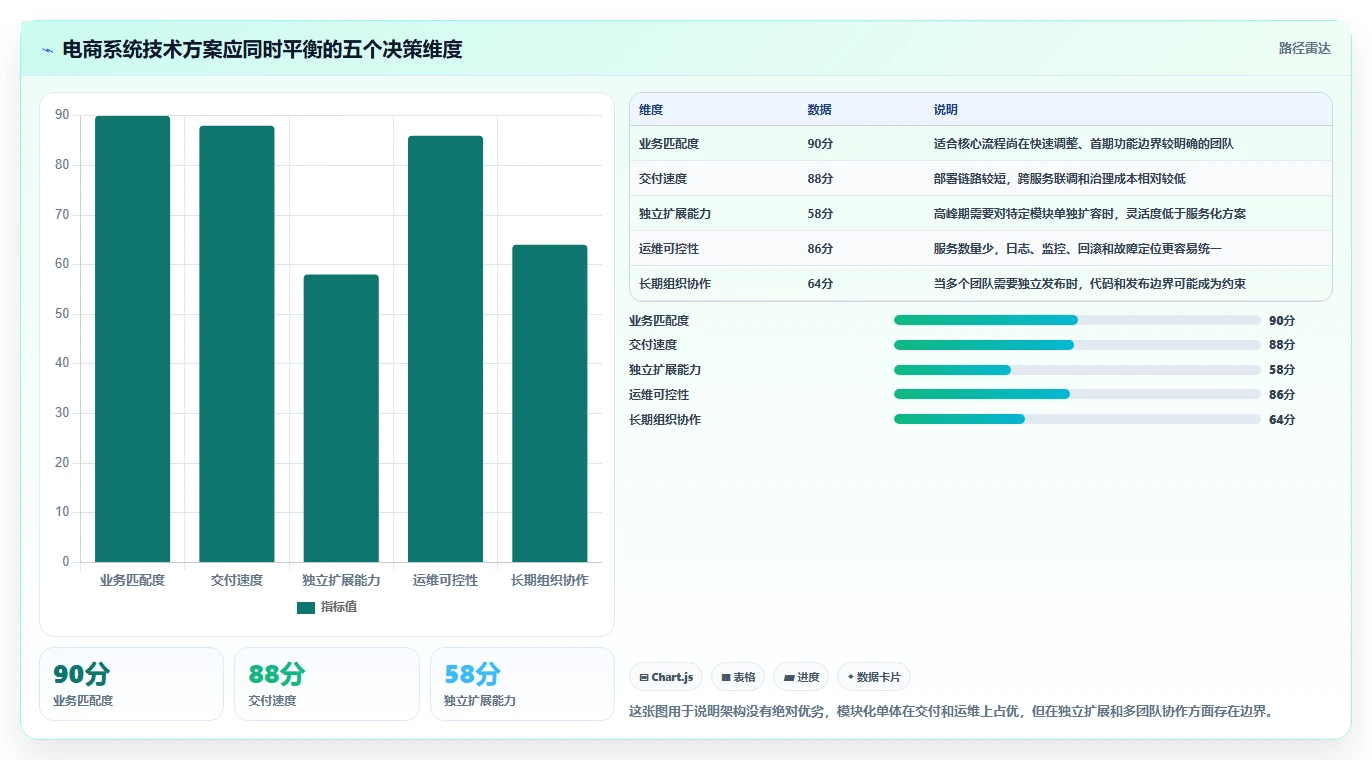Click the 运维可控性 progress bar
Viewport: 1372px width, 760px height.
[x=1077, y=395]
